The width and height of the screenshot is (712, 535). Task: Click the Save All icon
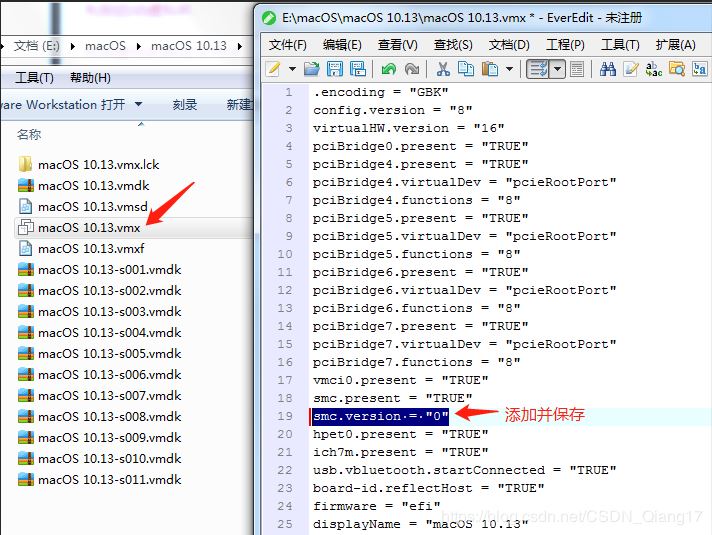(x=357, y=69)
